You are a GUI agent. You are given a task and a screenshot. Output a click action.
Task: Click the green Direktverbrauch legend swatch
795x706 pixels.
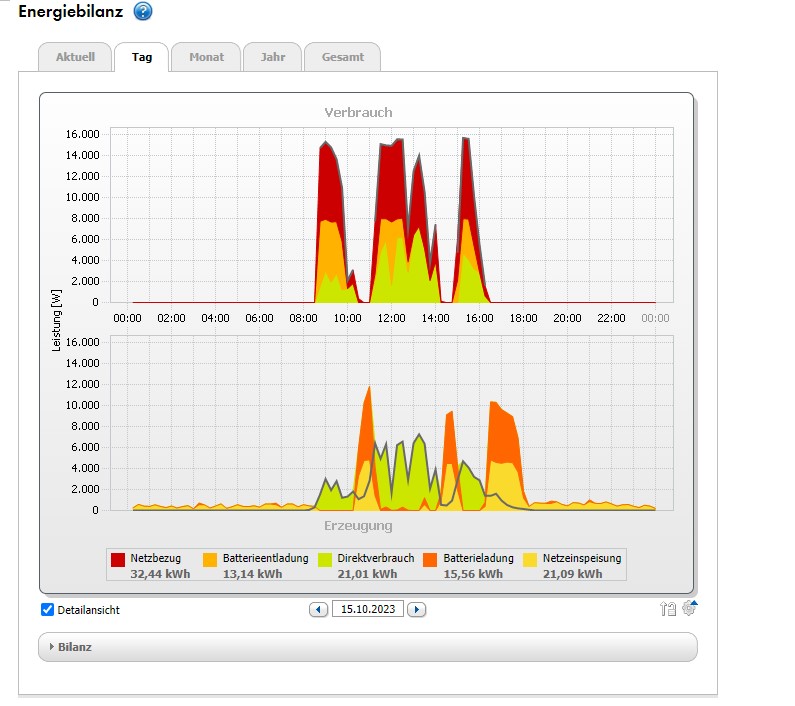tap(325, 560)
